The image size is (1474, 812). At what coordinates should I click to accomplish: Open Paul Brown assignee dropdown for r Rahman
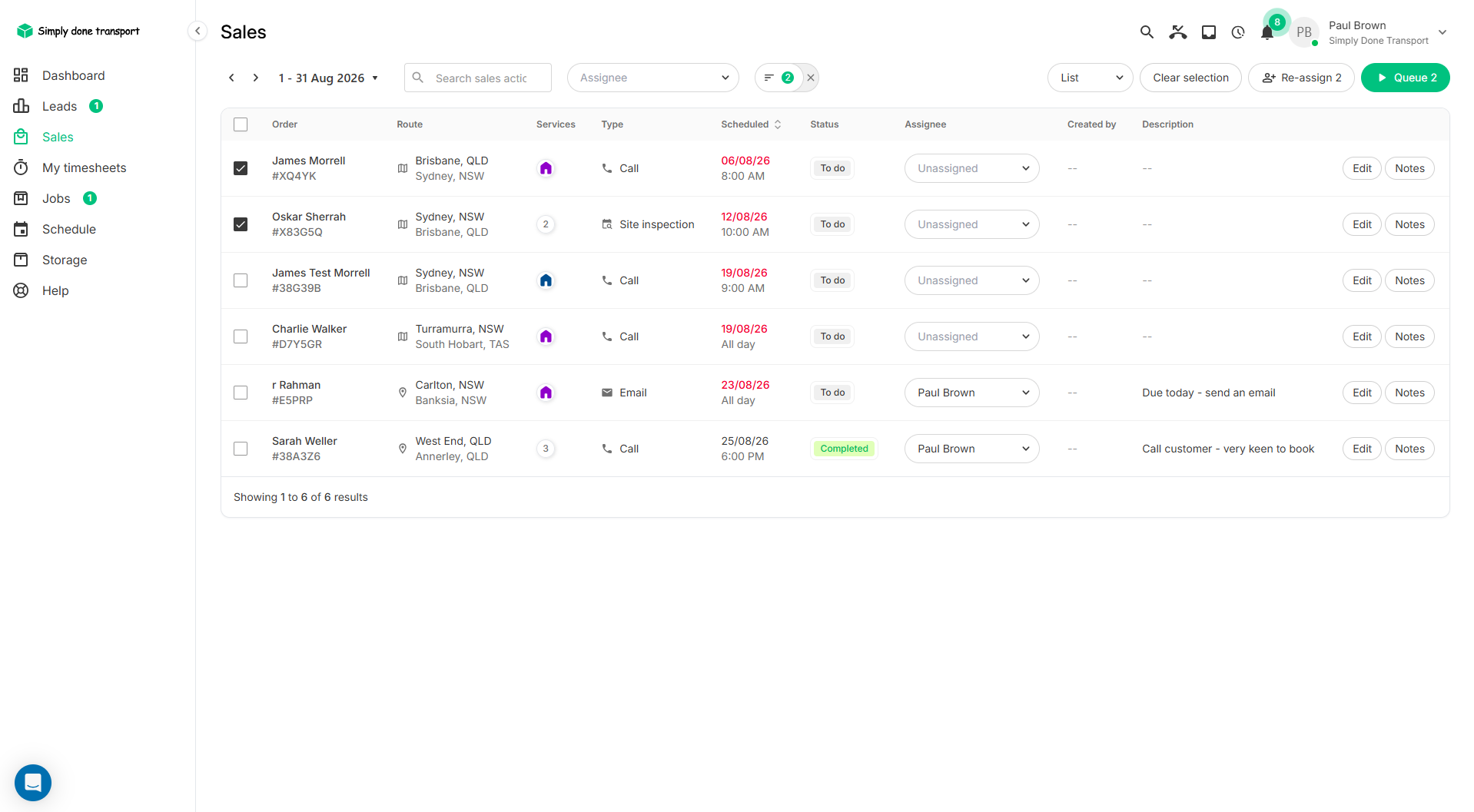(971, 393)
